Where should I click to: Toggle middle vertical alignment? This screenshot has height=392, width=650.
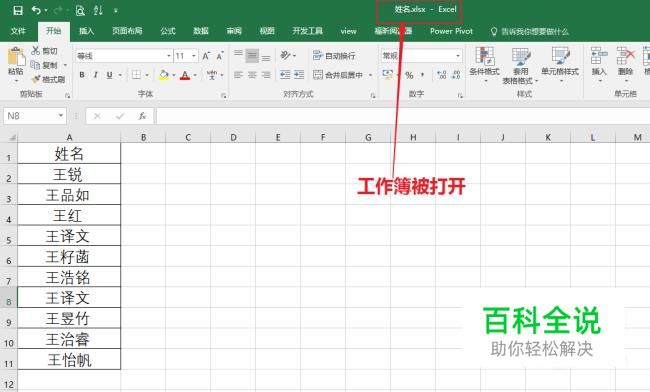pyautogui.click(x=252, y=55)
